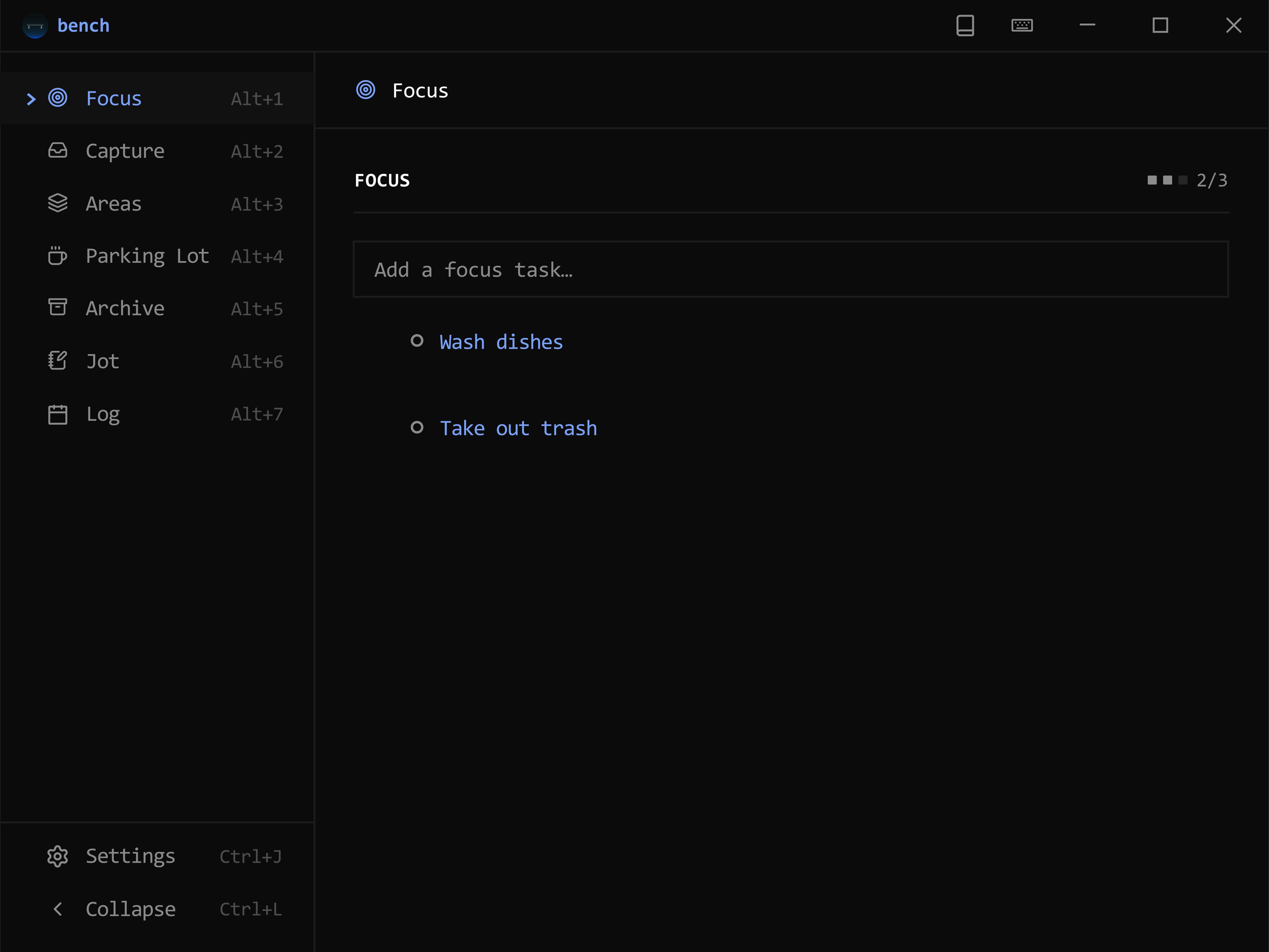
Task: Go to the Capture view
Action: pyautogui.click(x=125, y=151)
